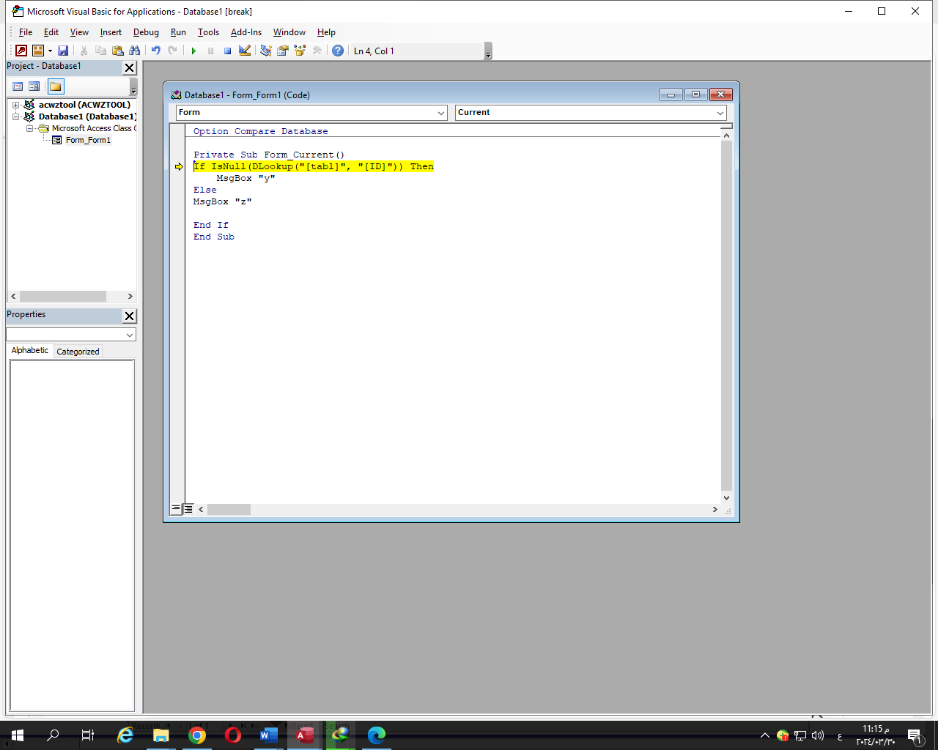938x750 pixels.
Task: Switch to Microsoft Access view icon
Action: (x=21, y=51)
